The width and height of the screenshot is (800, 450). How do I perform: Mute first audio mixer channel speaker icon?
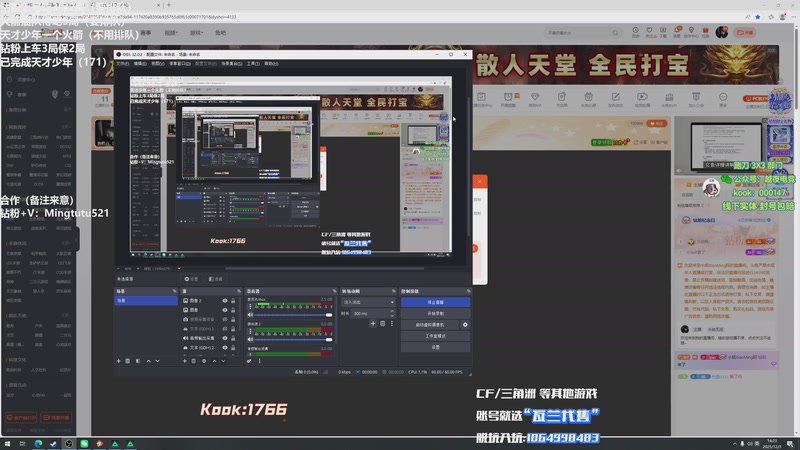click(250, 315)
